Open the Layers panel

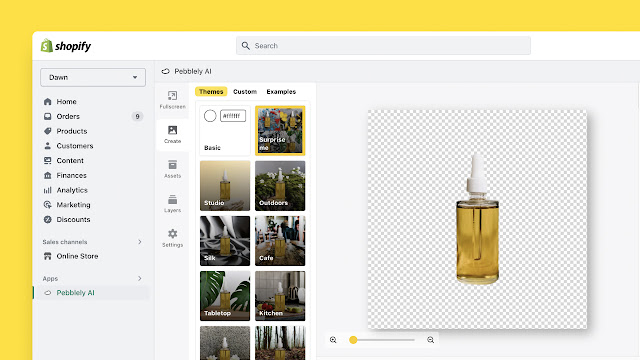point(172,204)
